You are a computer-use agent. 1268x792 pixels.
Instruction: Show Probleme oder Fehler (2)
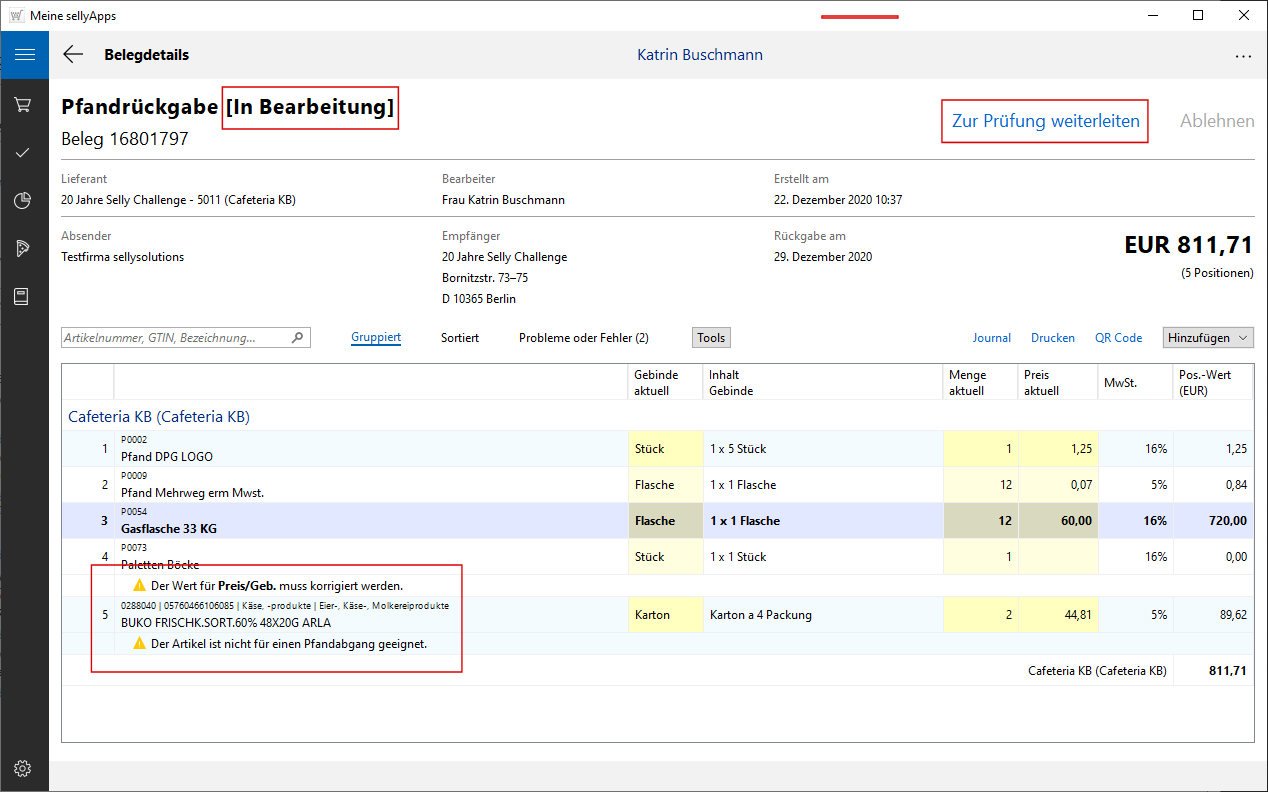(583, 338)
